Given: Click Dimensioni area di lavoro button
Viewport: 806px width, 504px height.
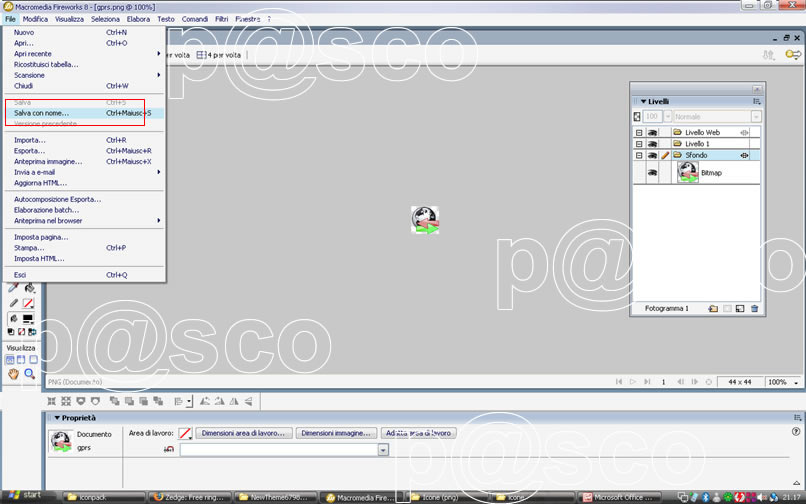Looking at the screenshot, I should coord(244,433).
